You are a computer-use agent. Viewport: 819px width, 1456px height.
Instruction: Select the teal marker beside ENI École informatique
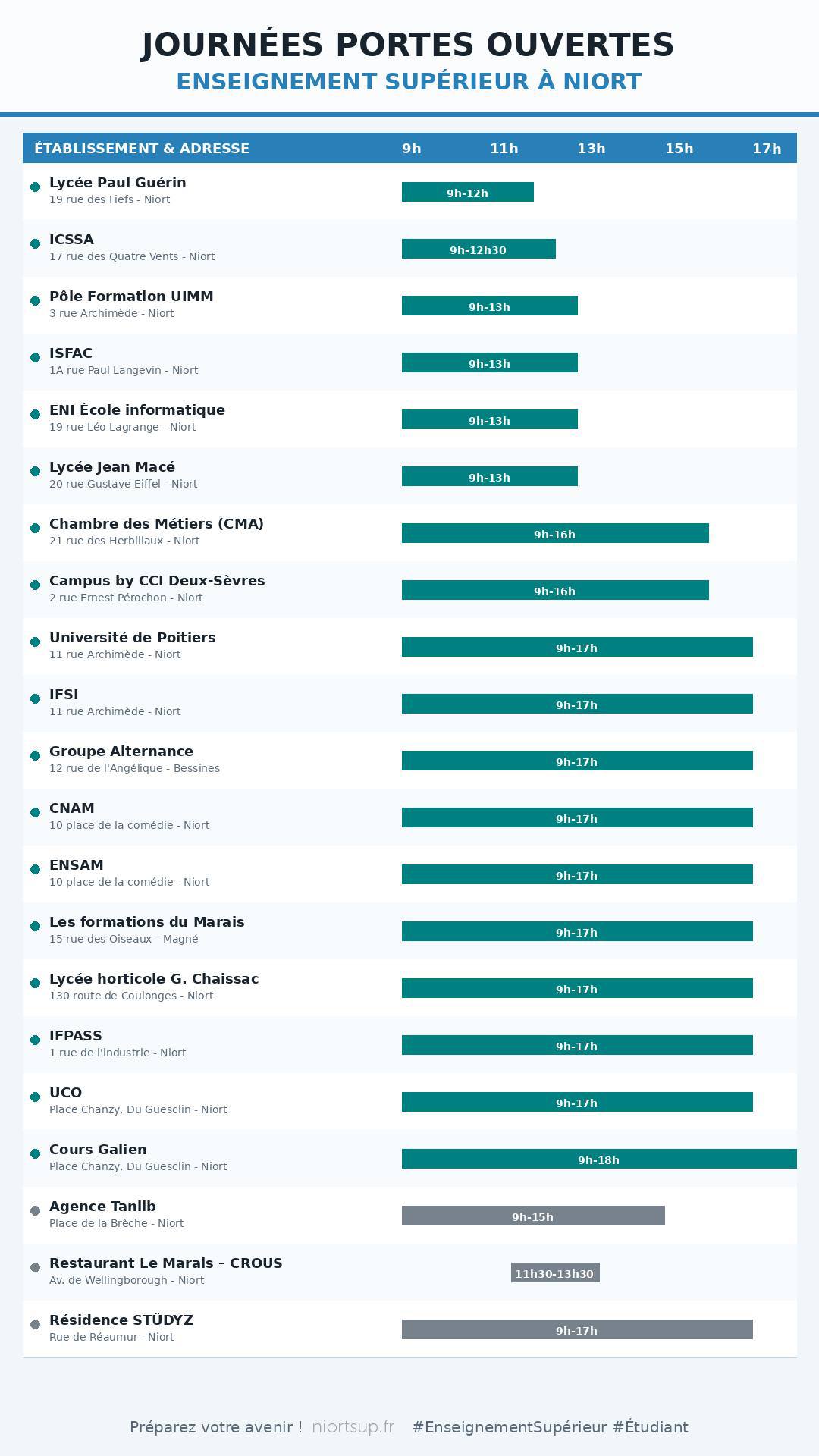point(35,414)
